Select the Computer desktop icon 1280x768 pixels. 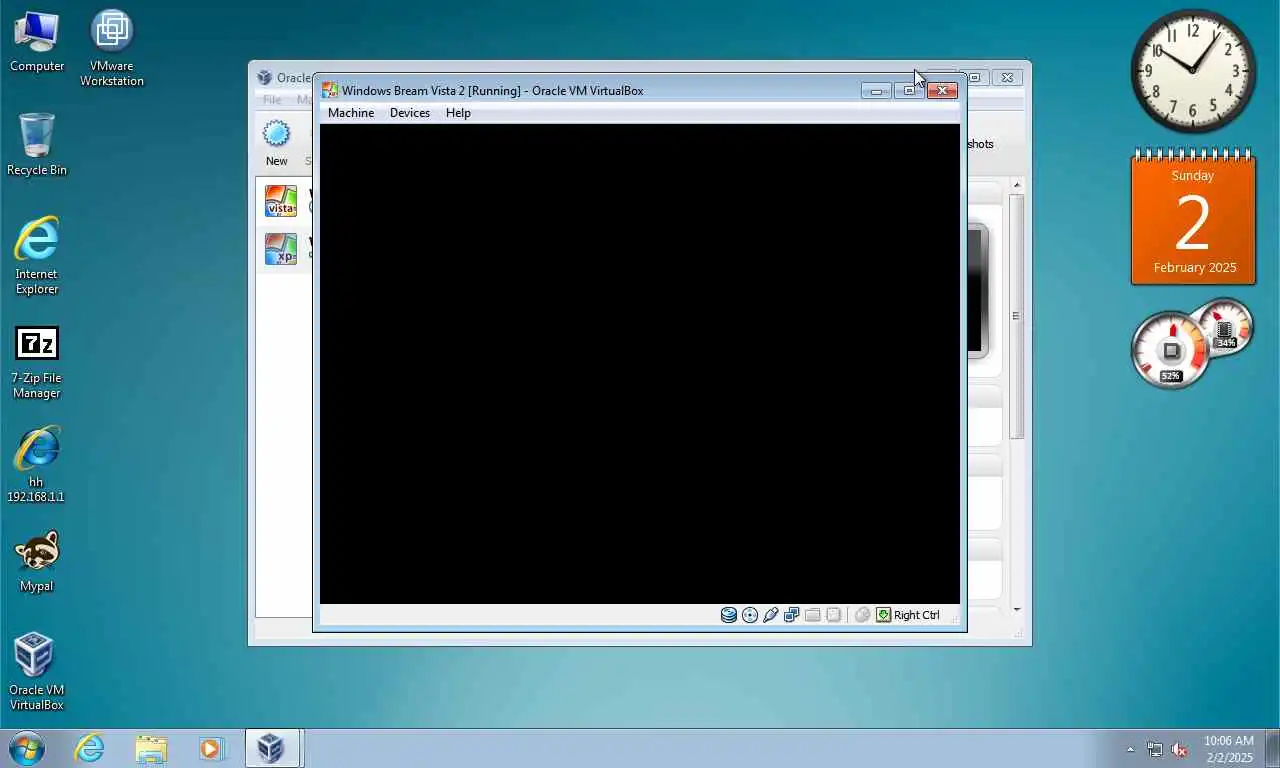pos(37,42)
